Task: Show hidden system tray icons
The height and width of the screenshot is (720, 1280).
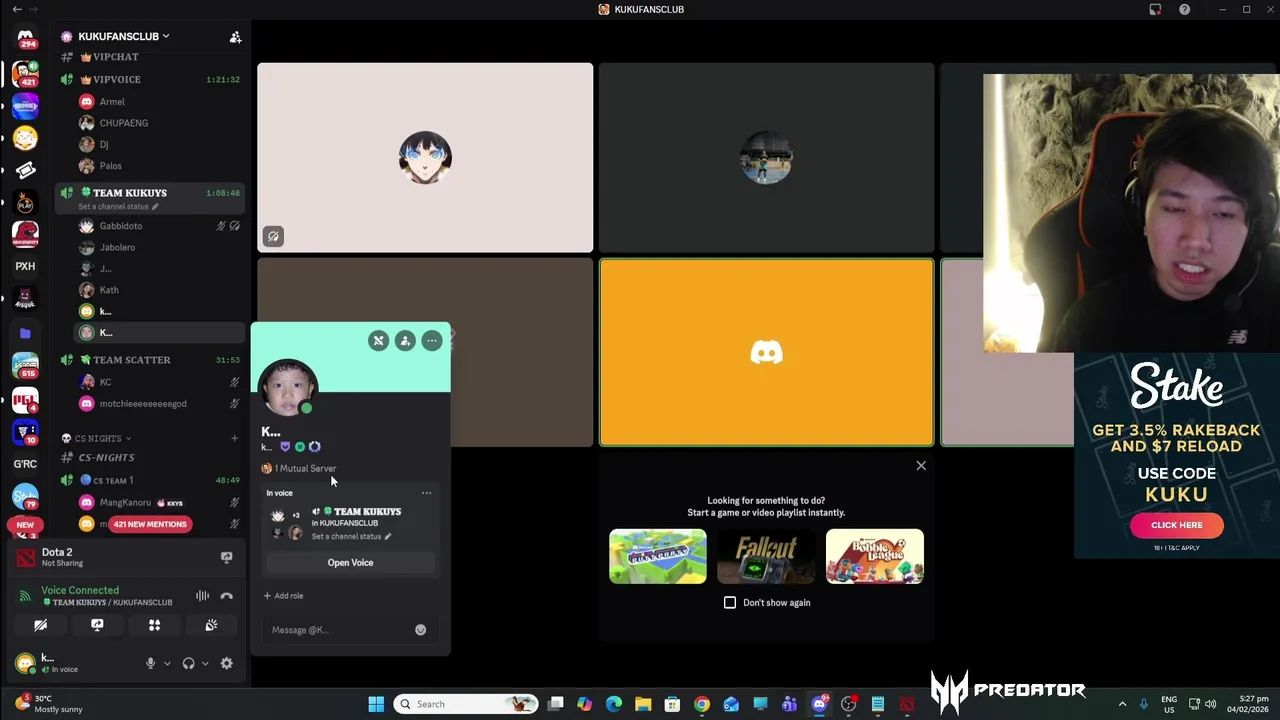Action: 1122,704
